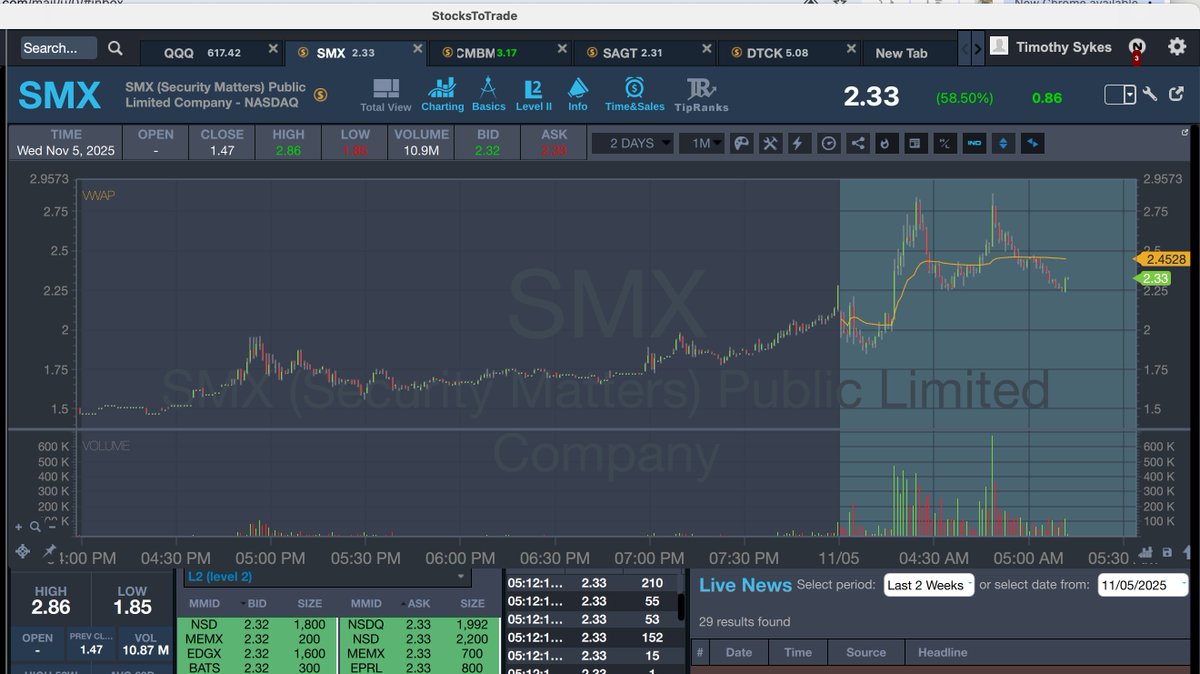Toggle percent scale button
The width and height of the screenshot is (1200, 674).
943,143
